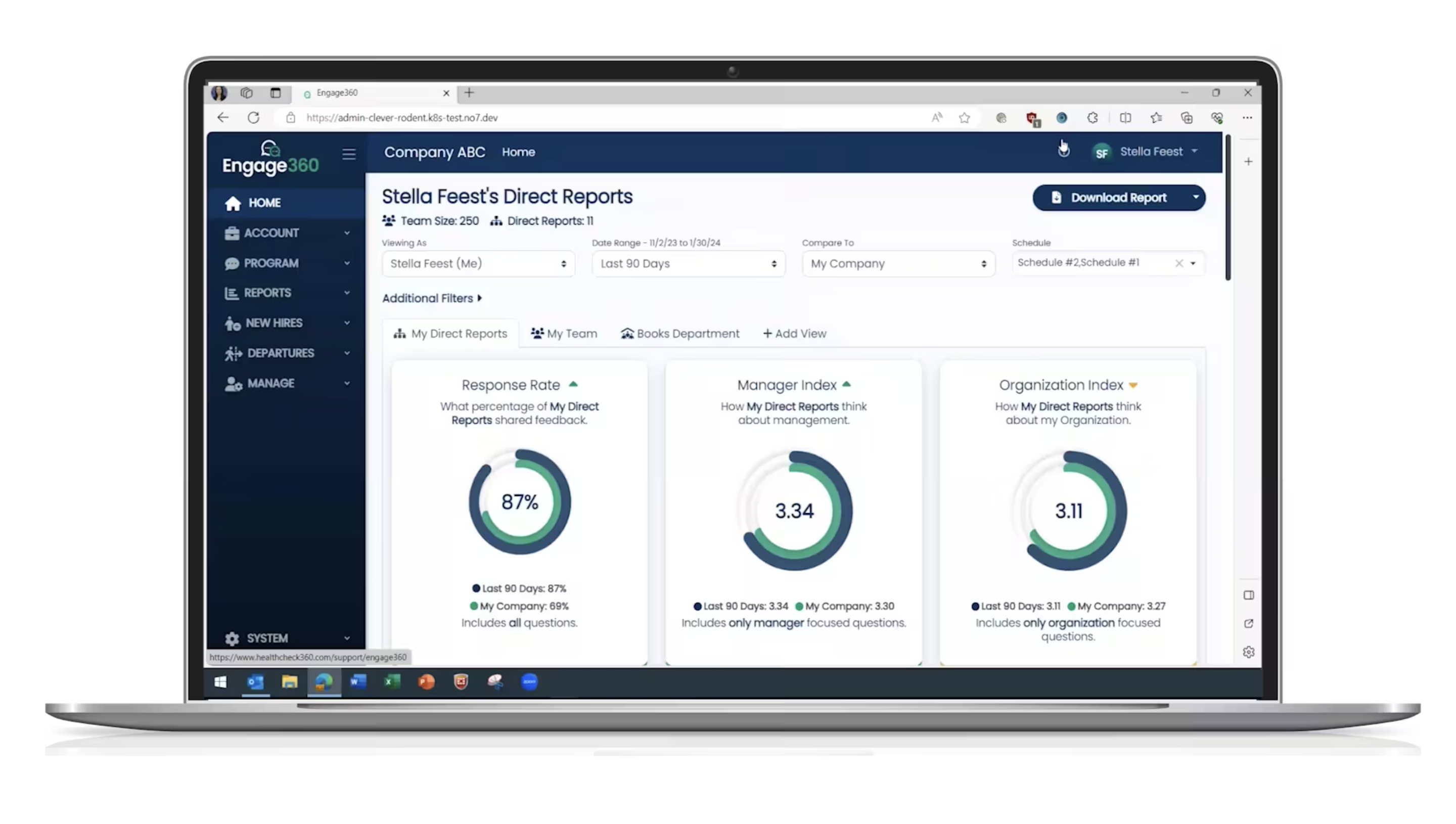
Task: Click the SYSTEM gear icon
Action: (232, 638)
